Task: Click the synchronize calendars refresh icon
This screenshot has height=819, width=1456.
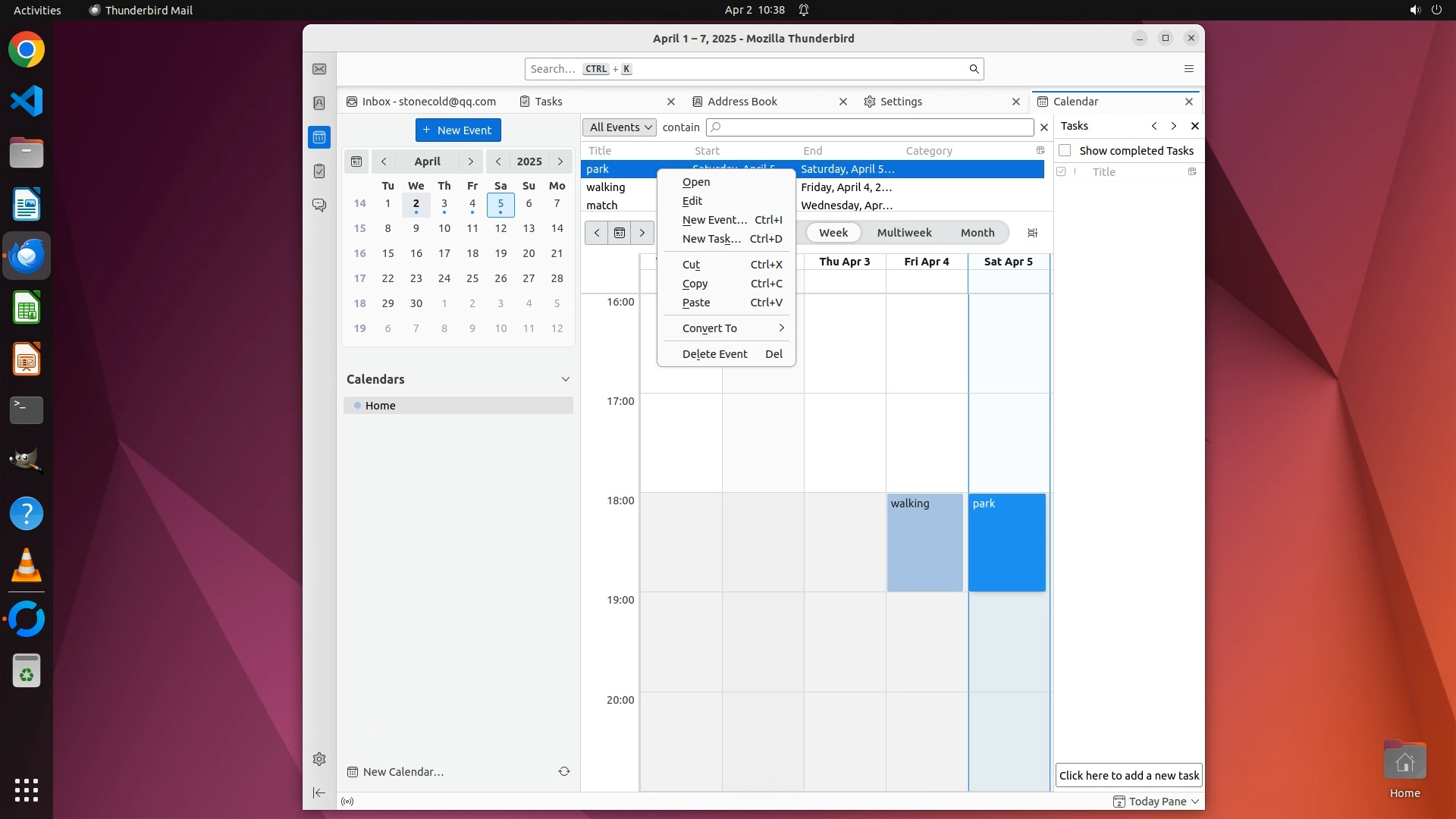Action: coord(564,771)
